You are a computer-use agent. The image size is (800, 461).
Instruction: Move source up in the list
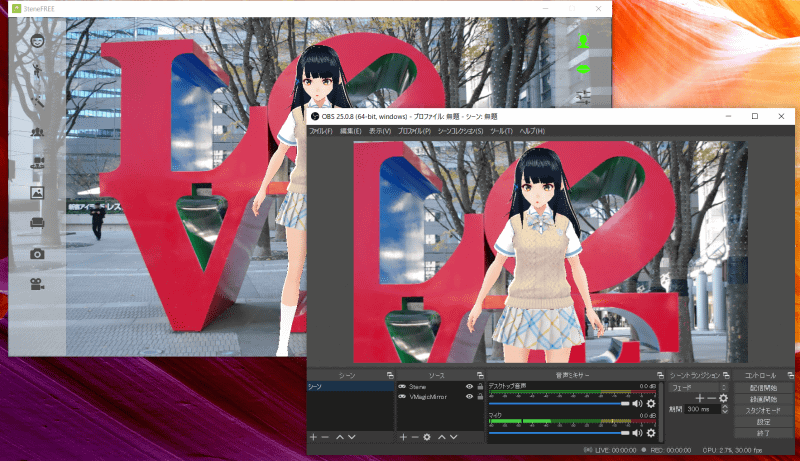(x=442, y=437)
